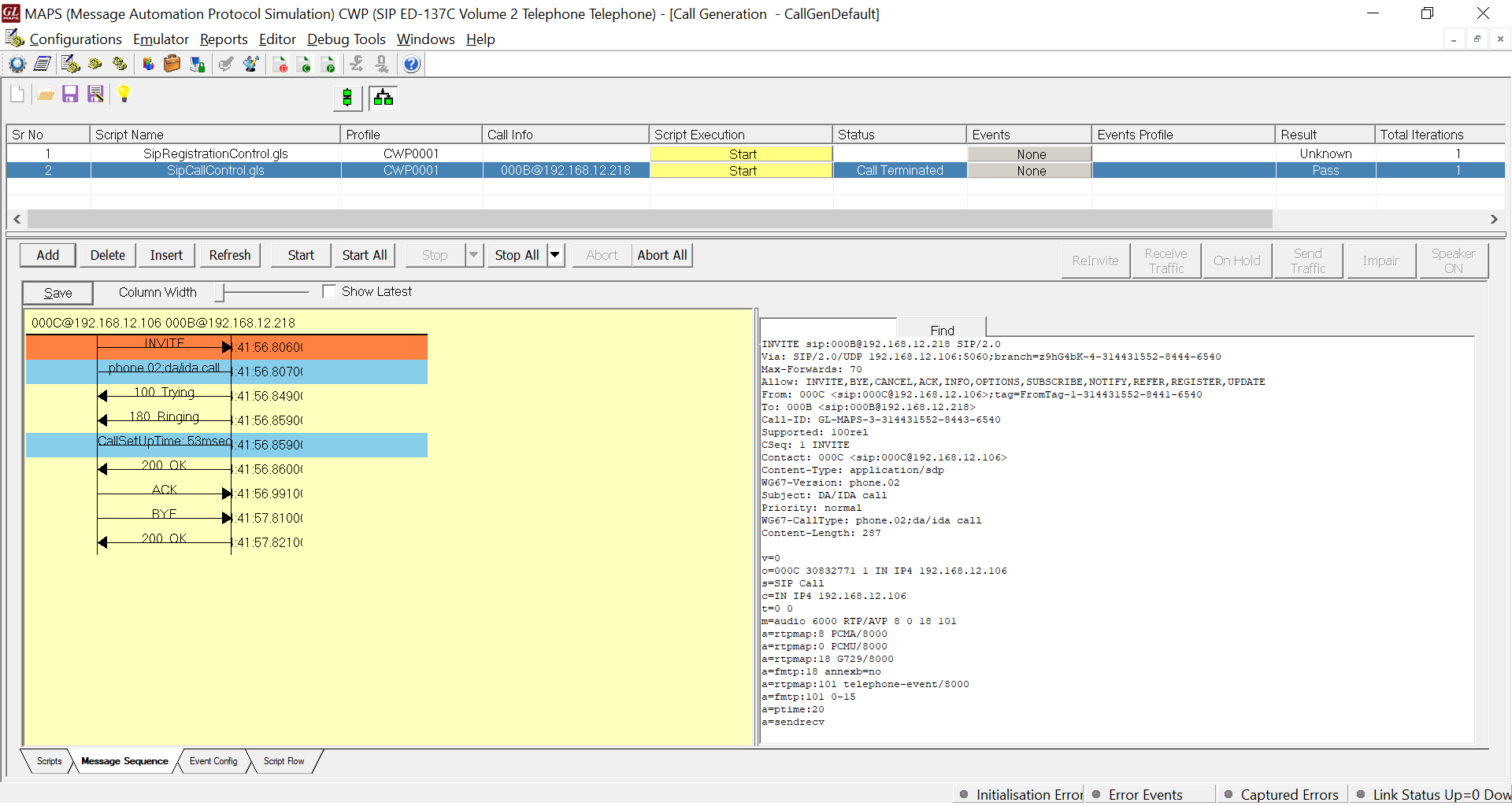Click the colorful bar chart statistics icon
This screenshot has width=1512, height=806.
(x=148, y=65)
